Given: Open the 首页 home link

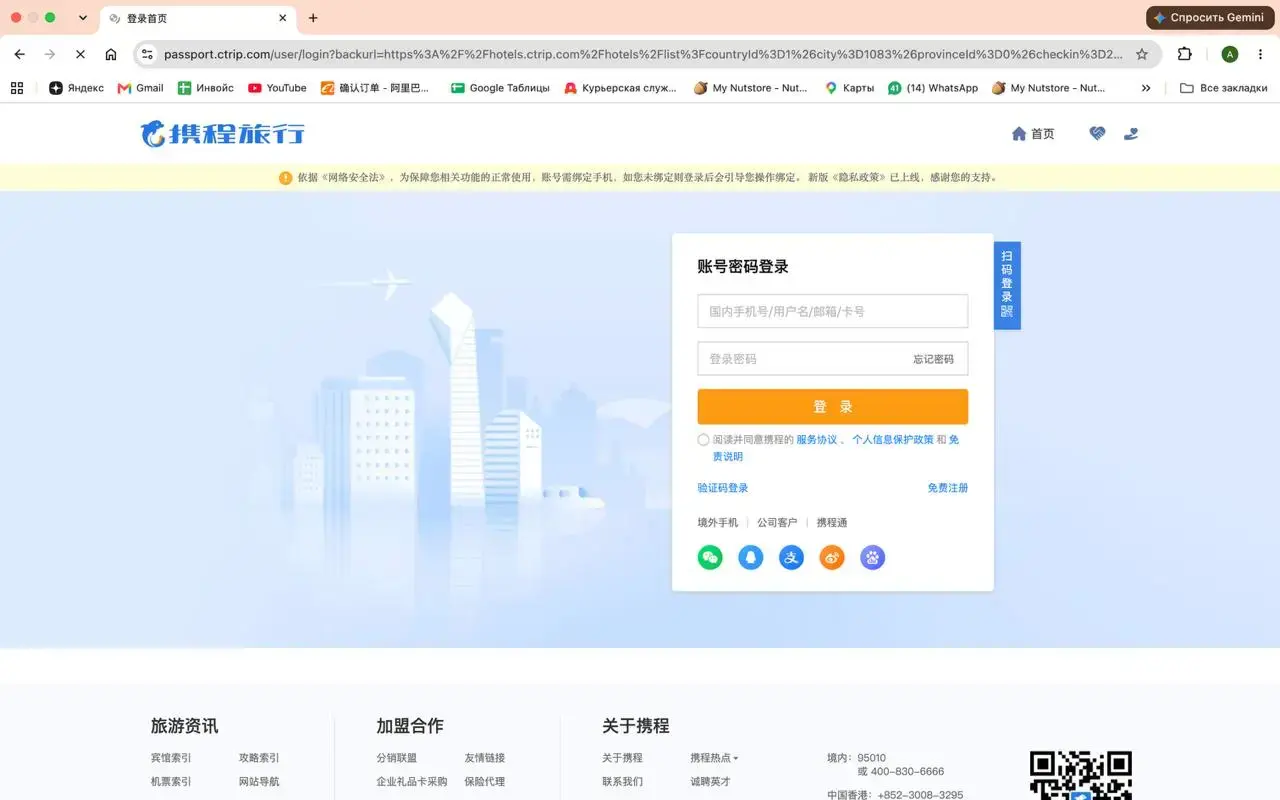Looking at the screenshot, I should [1033, 133].
